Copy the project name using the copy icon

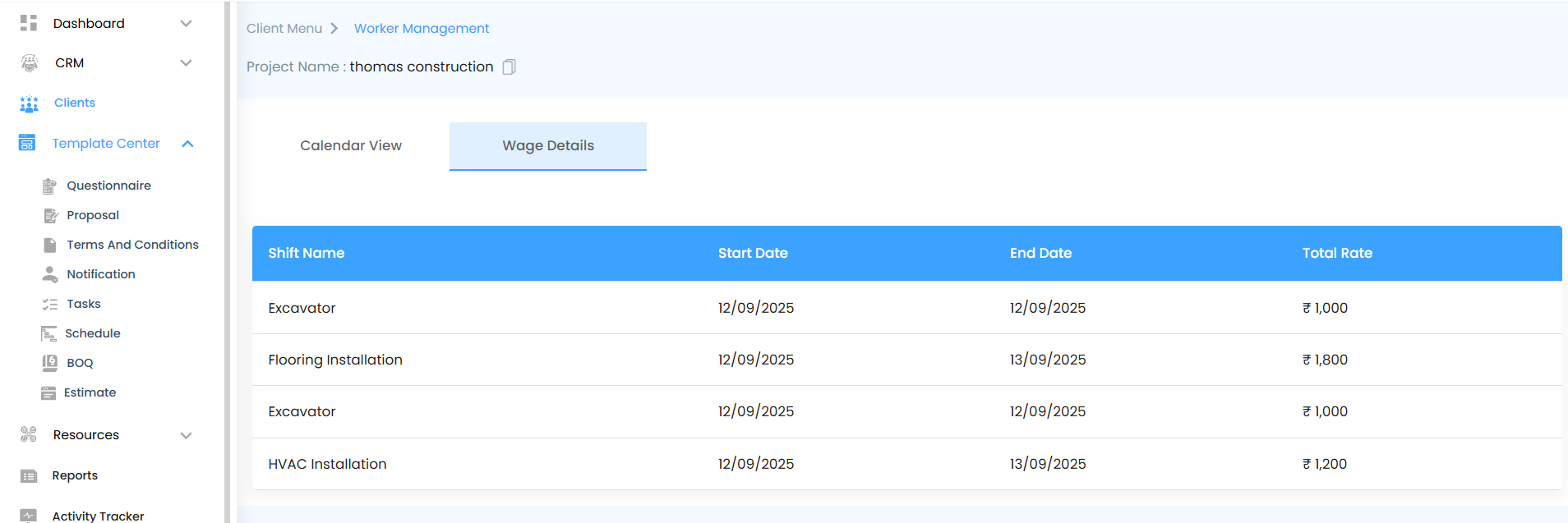(x=510, y=67)
